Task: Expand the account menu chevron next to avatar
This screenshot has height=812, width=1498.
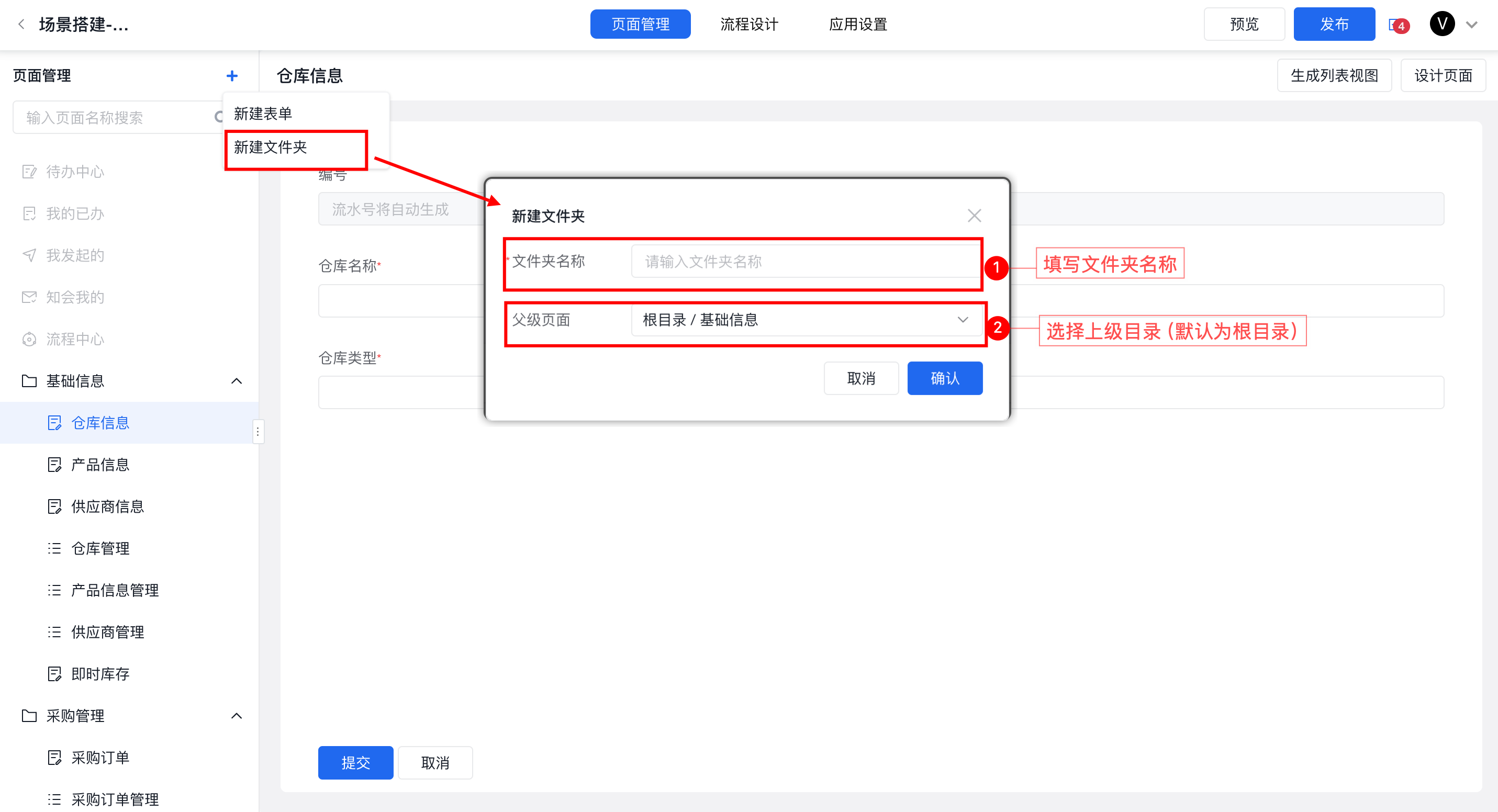Action: [1471, 25]
